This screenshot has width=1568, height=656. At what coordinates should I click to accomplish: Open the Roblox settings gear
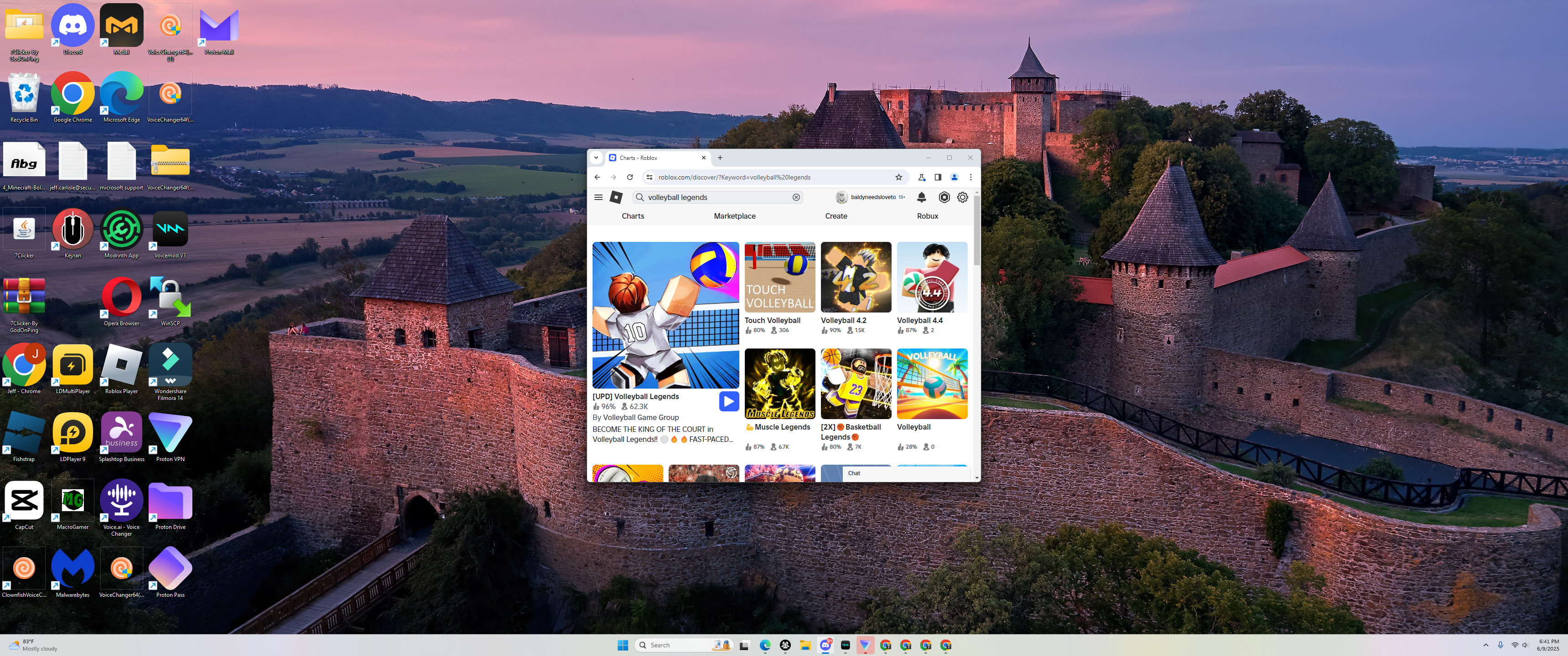tap(962, 197)
